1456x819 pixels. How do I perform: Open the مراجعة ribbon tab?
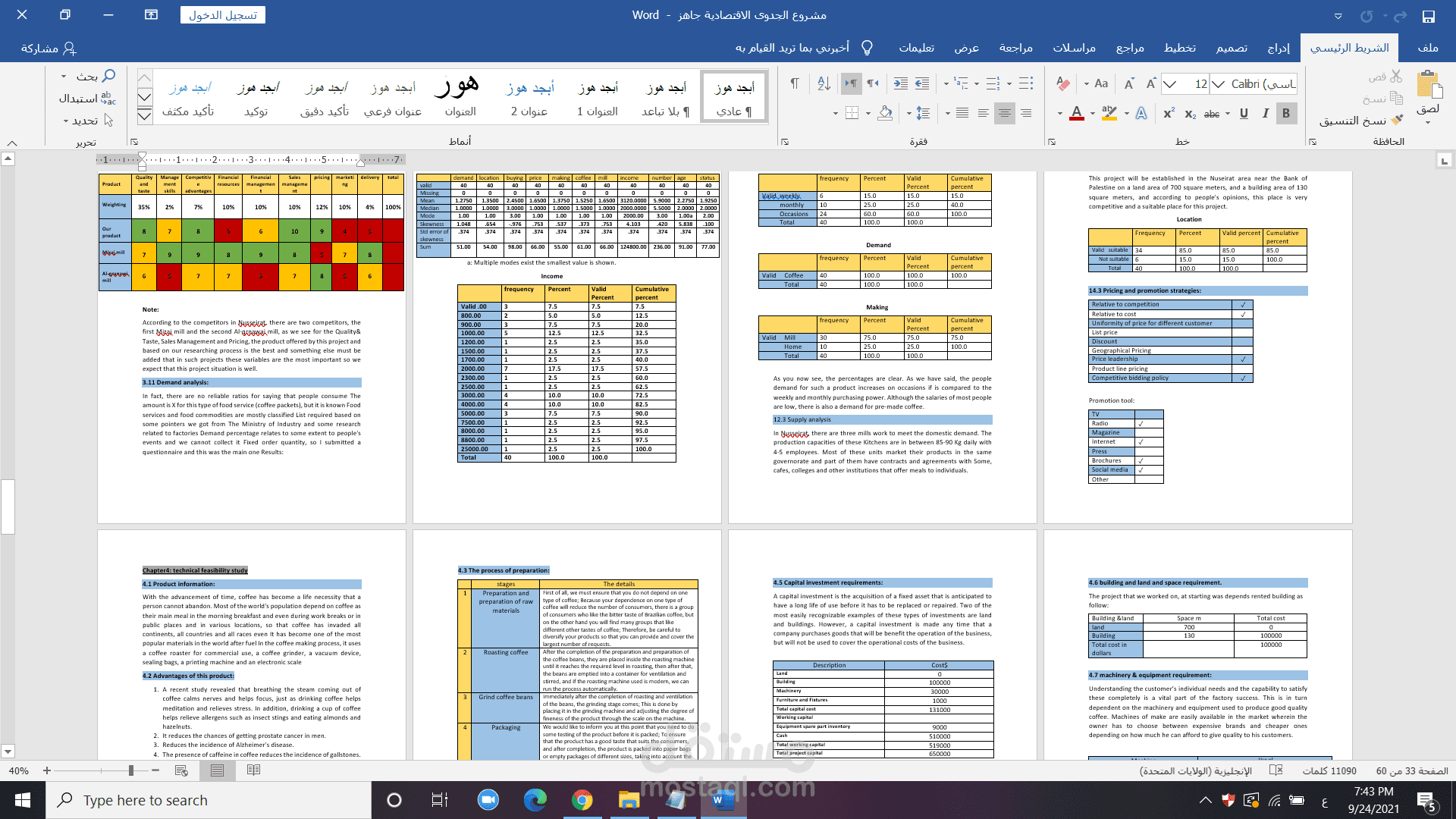(x=1015, y=48)
